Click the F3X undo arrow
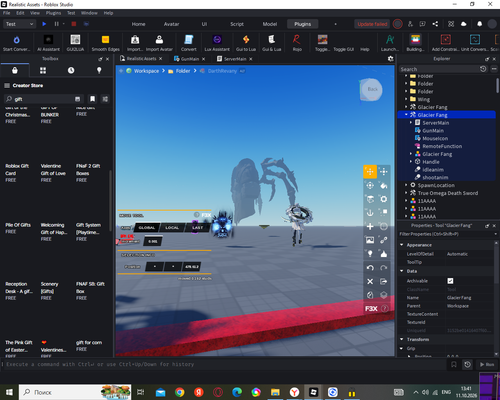Screen dimensions: 500x400 pyautogui.click(x=370, y=268)
